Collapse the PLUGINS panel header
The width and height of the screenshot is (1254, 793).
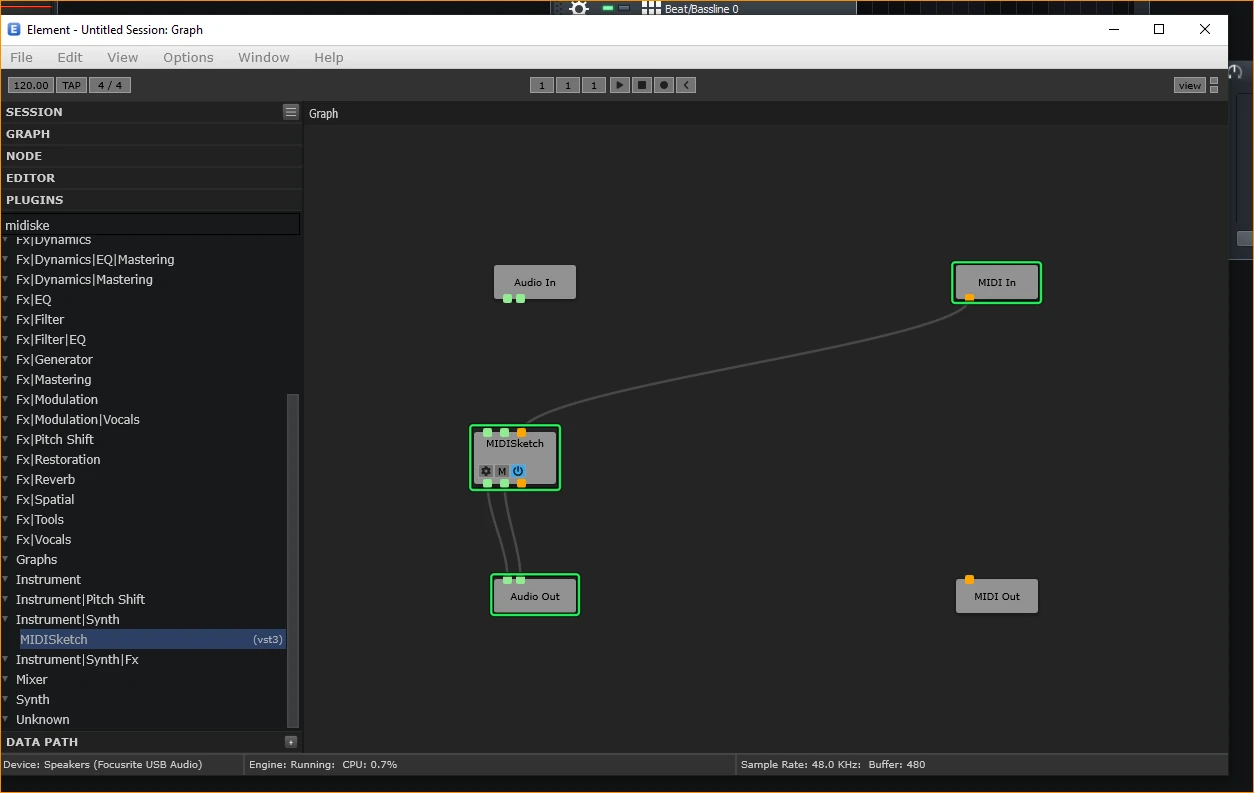[151, 200]
